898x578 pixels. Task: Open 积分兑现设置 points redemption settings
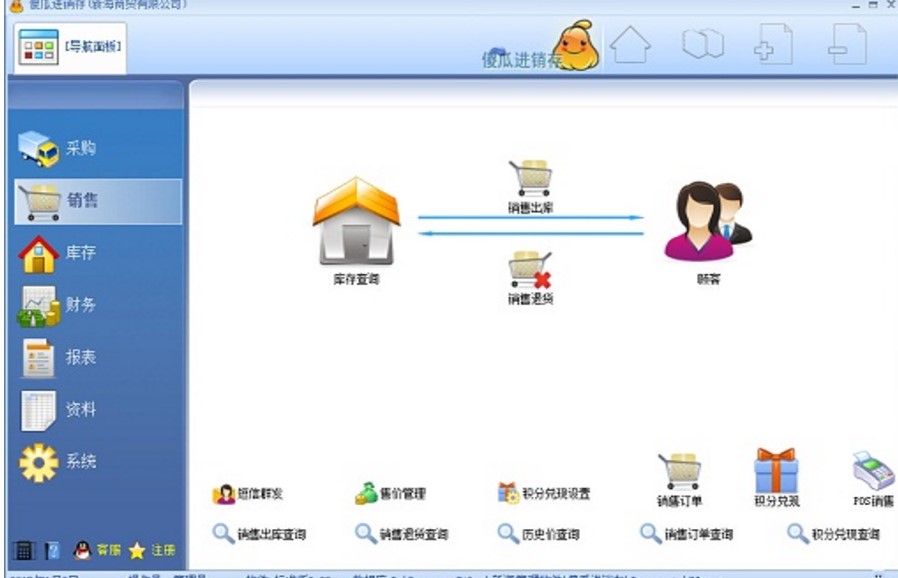[544, 493]
